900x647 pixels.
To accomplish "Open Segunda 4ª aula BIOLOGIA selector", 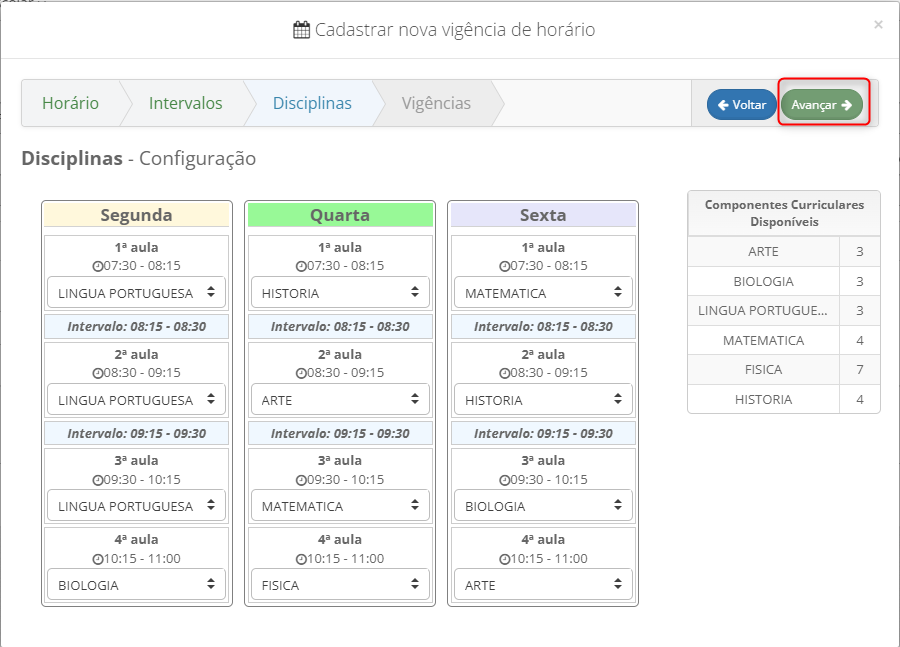I will [x=137, y=584].
